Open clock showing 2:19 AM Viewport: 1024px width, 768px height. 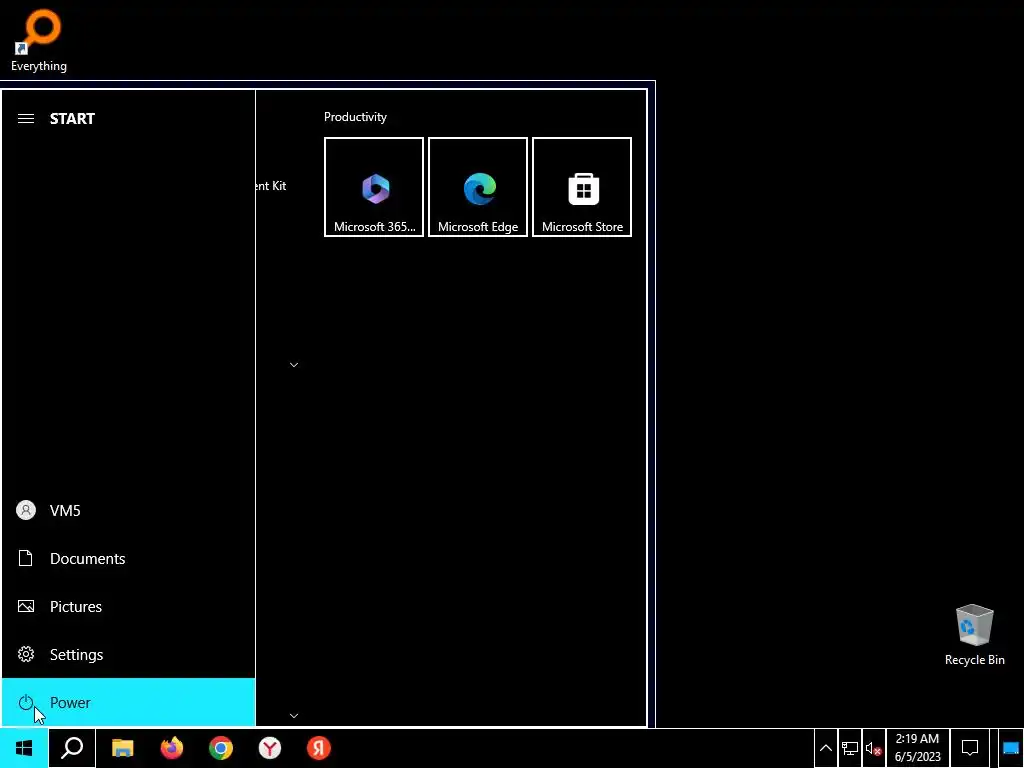[918, 748]
